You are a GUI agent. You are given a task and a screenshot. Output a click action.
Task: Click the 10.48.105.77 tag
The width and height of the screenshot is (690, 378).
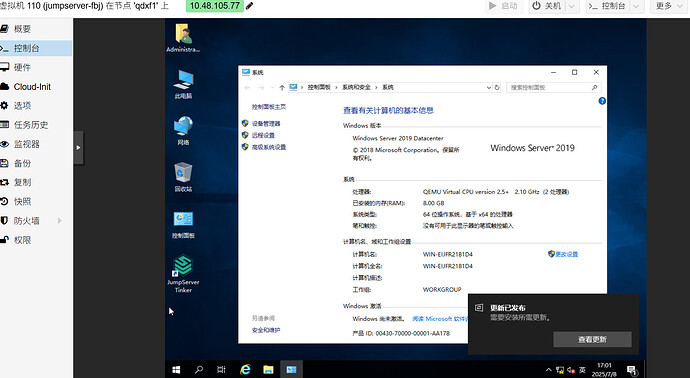point(215,6)
